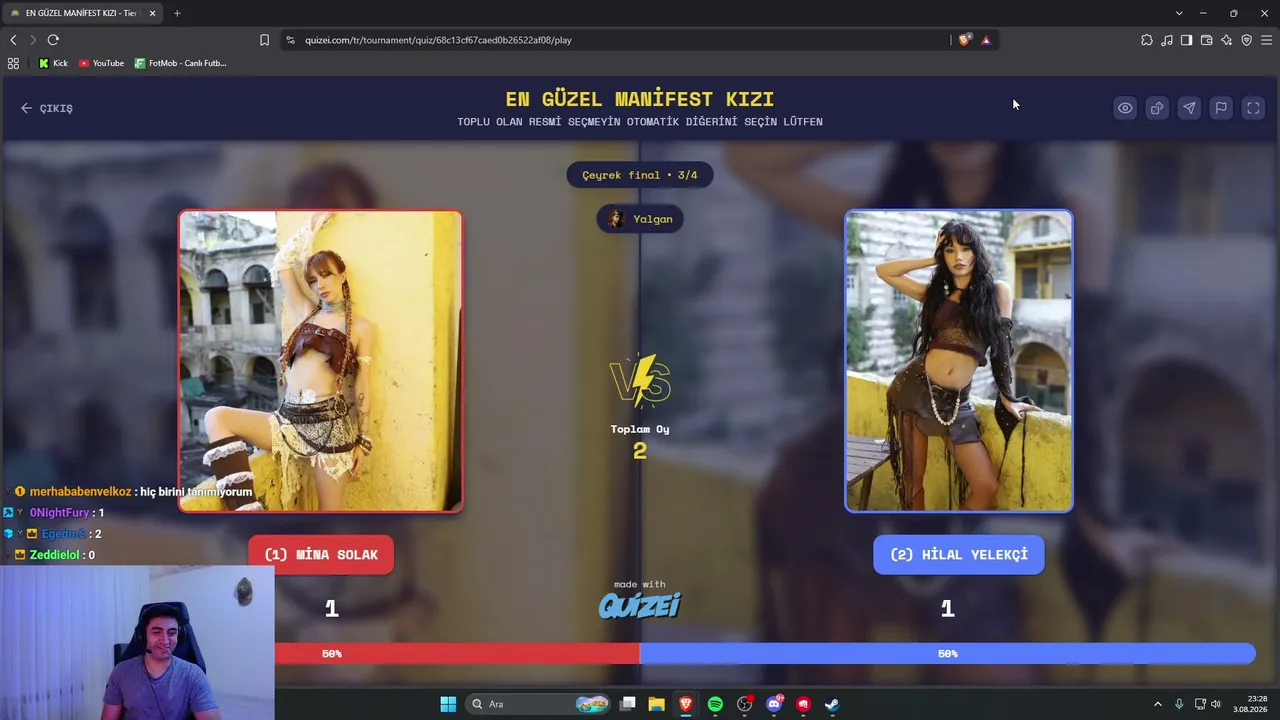The width and height of the screenshot is (1280, 720).
Task: Click the dice randomize icon in the quiz header
Action: pyautogui.click(x=1157, y=108)
